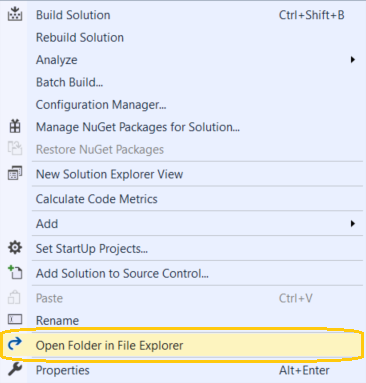Image resolution: width=366 pixels, height=383 pixels.
Task: Open Configuration Manager
Action: 101,105
